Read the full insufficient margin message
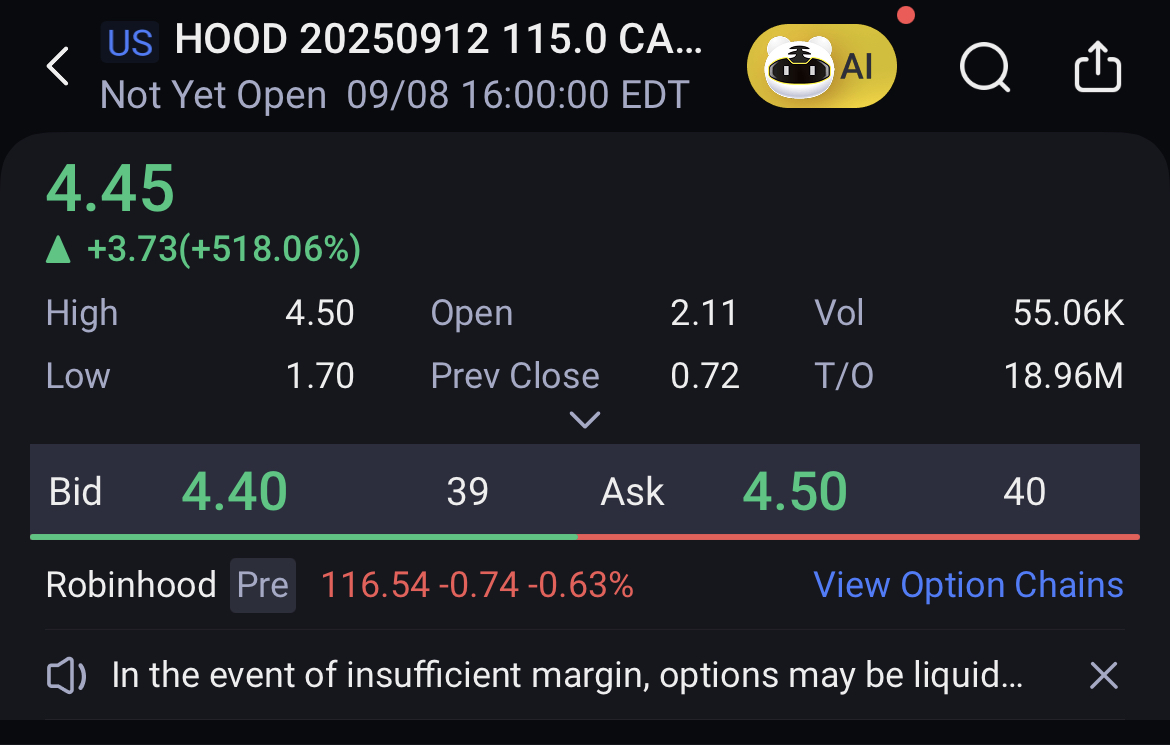Screen dimensions: 1170x745 567,675
